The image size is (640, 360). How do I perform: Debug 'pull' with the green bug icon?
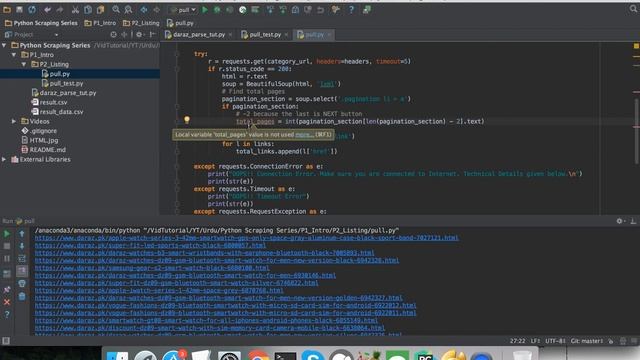click(217, 9)
